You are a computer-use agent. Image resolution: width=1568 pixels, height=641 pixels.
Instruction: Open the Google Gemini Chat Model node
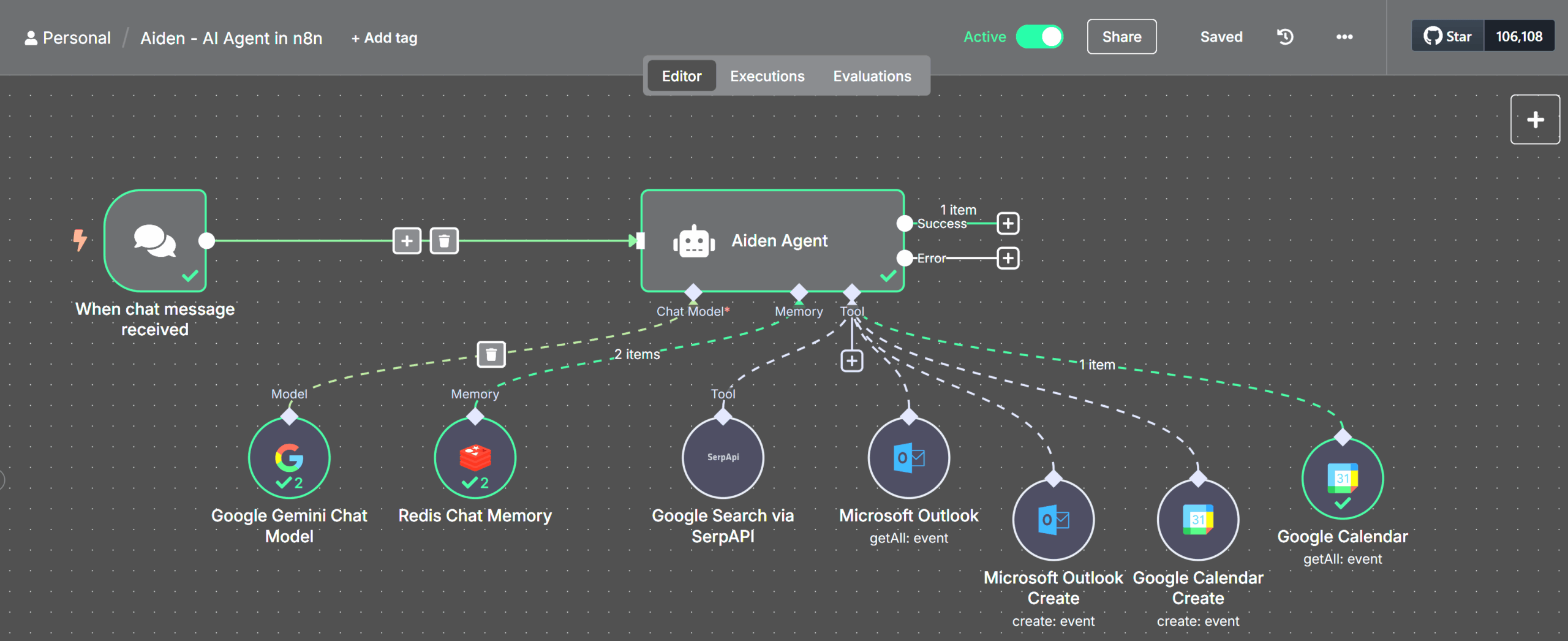(x=289, y=458)
